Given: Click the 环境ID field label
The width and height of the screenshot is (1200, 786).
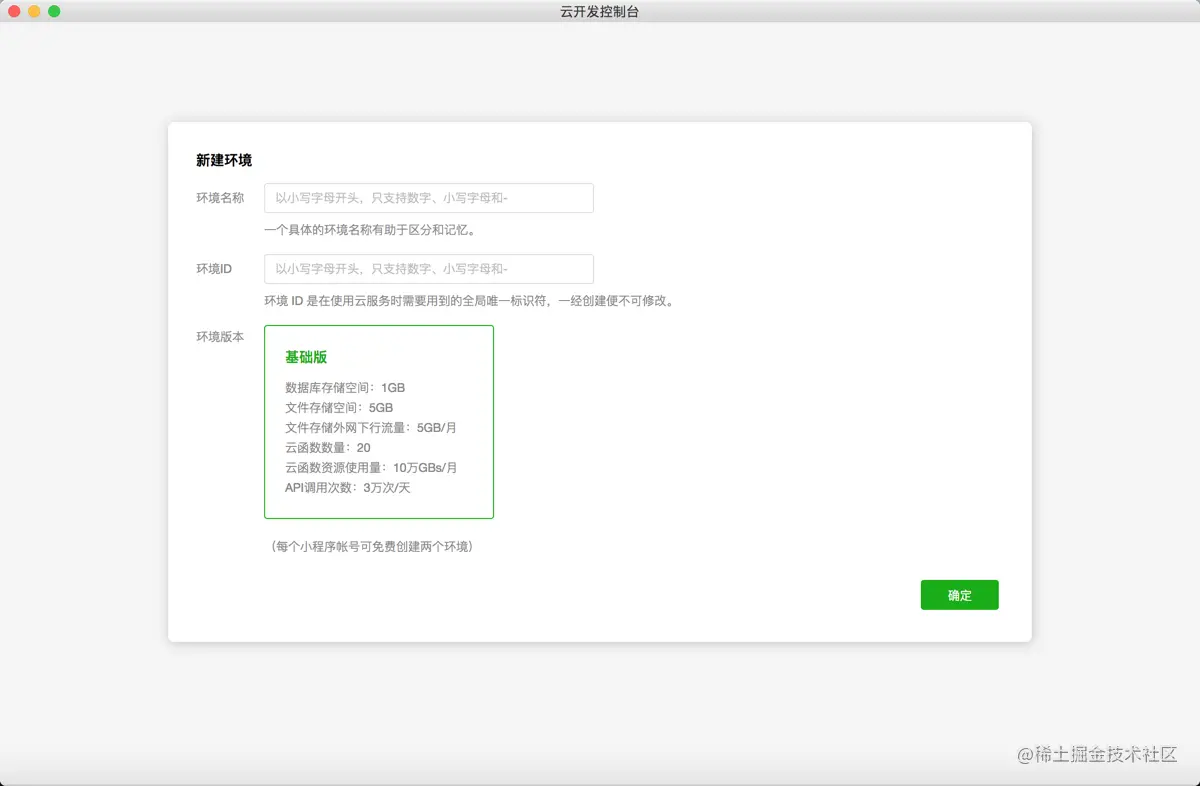Looking at the screenshot, I should point(214,269).
